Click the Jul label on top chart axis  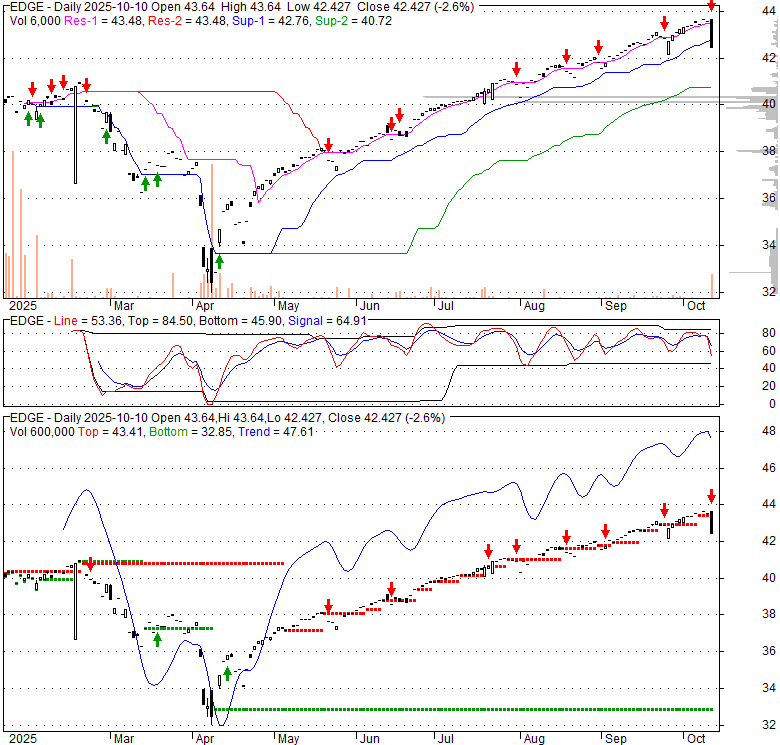pyautogui.click(x=446, y=305)
